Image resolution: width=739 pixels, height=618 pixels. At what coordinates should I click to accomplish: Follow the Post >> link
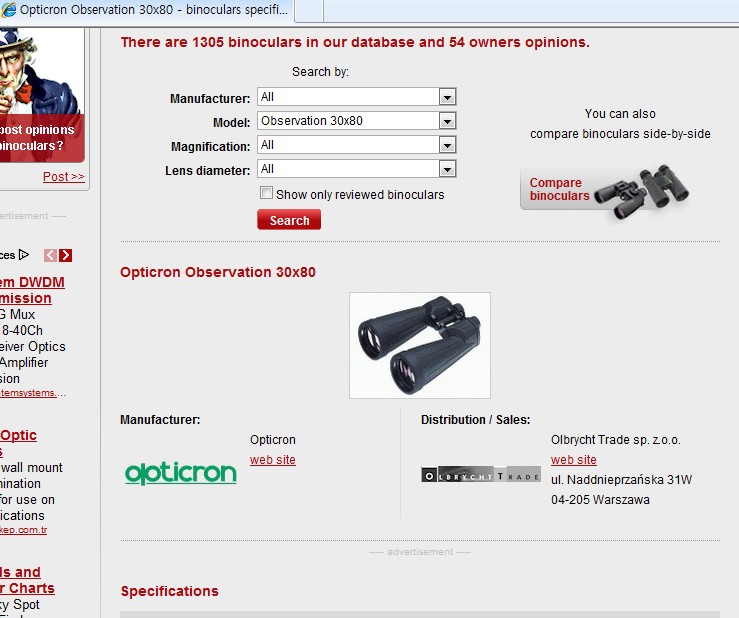pyautogui.click(x=64, y=177)
